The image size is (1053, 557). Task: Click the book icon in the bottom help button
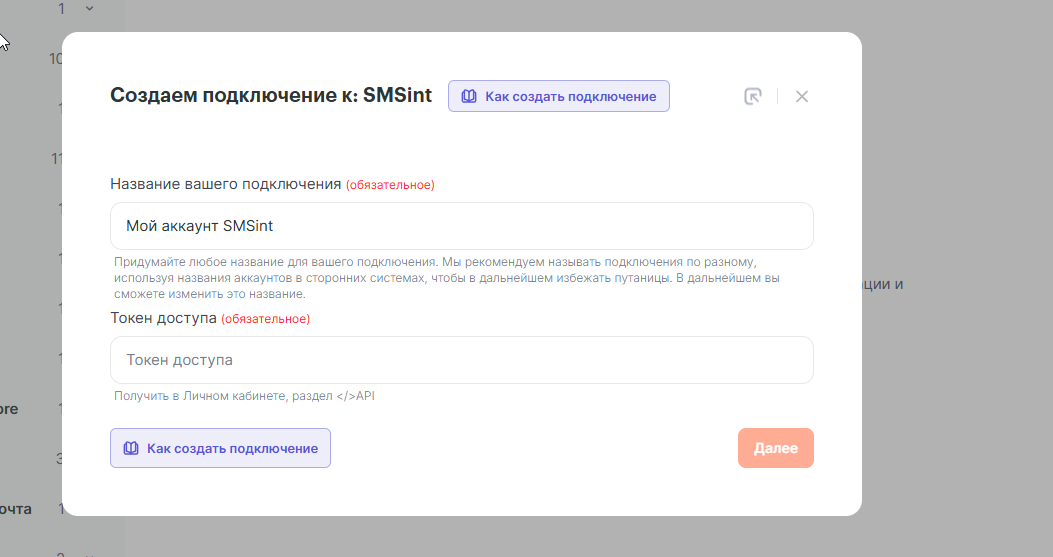(x=130, y=448)
